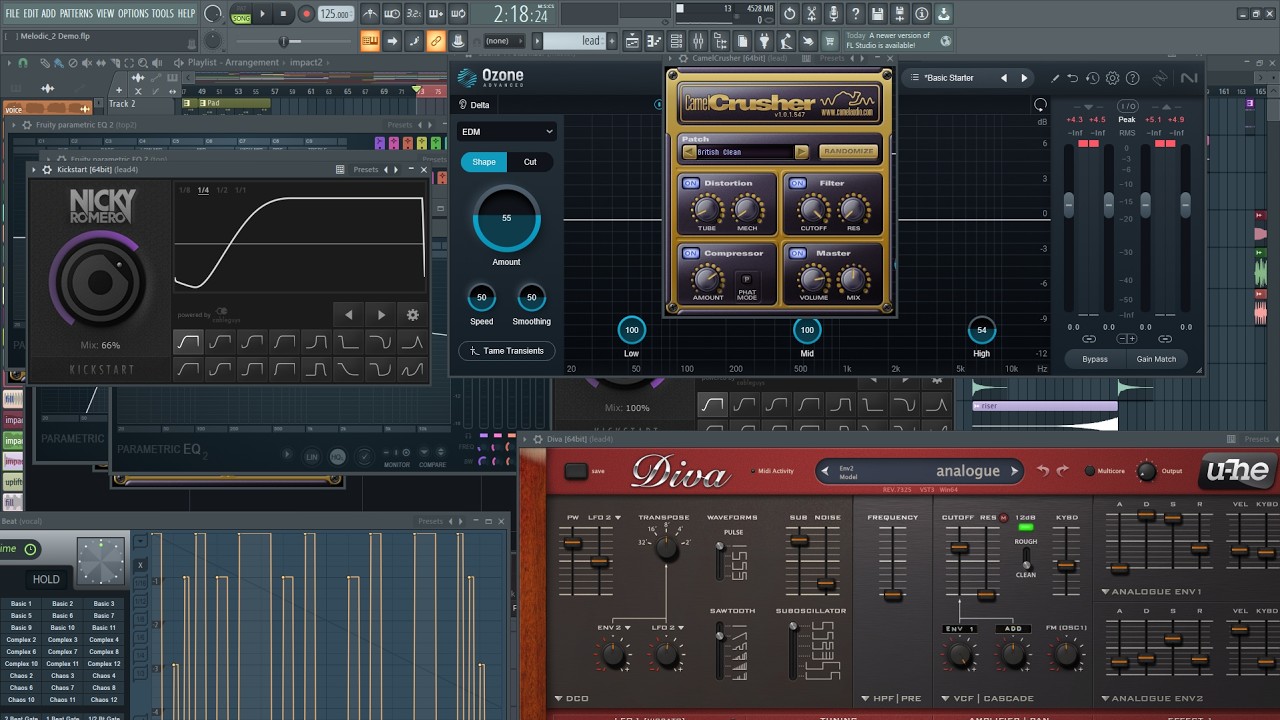Image resolution: width=1280 pixels, height=720 pixels.
Task: Select the Cut mode in Ozone
Action: pyautogui.click(x=530, y=162)
